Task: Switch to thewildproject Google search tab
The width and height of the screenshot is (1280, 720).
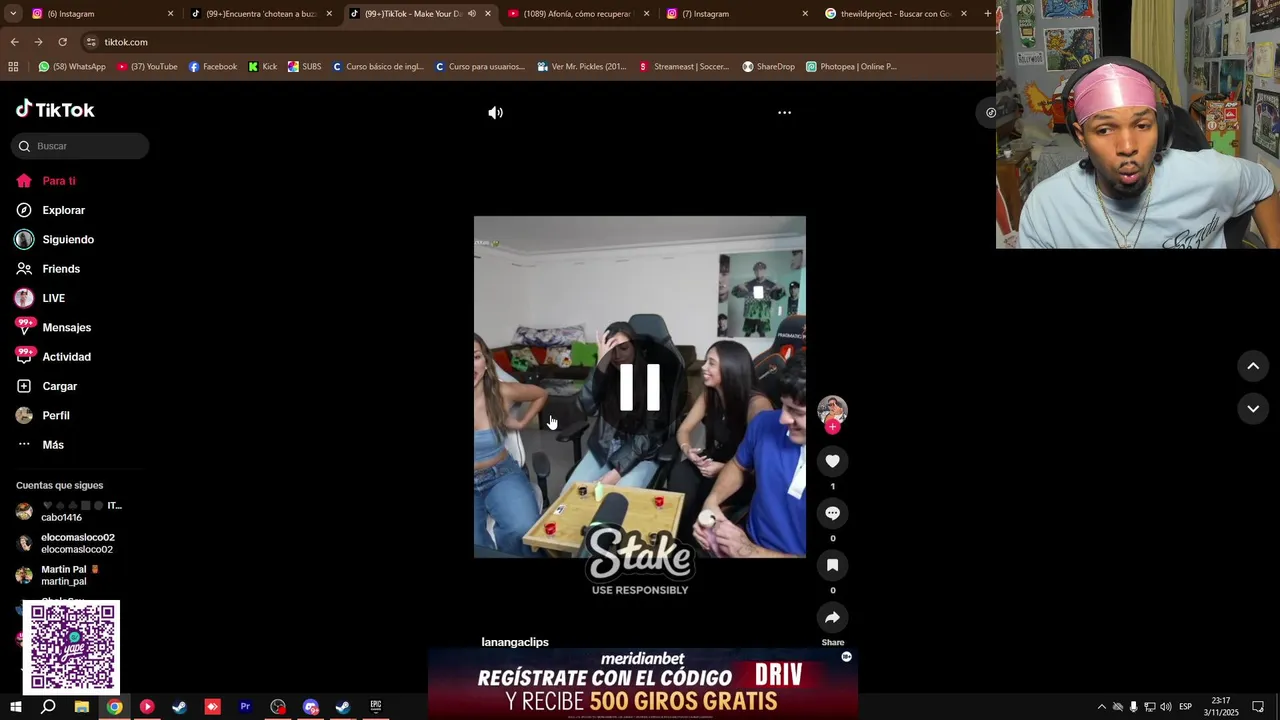Action: (893, 14)
